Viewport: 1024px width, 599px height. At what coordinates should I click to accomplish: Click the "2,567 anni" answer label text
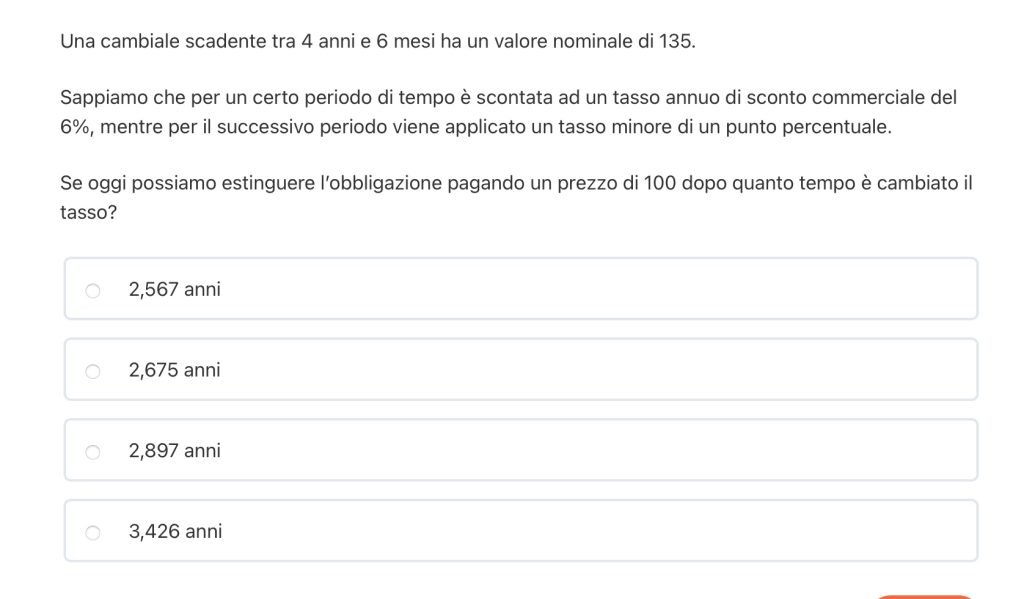pos(174,290)
